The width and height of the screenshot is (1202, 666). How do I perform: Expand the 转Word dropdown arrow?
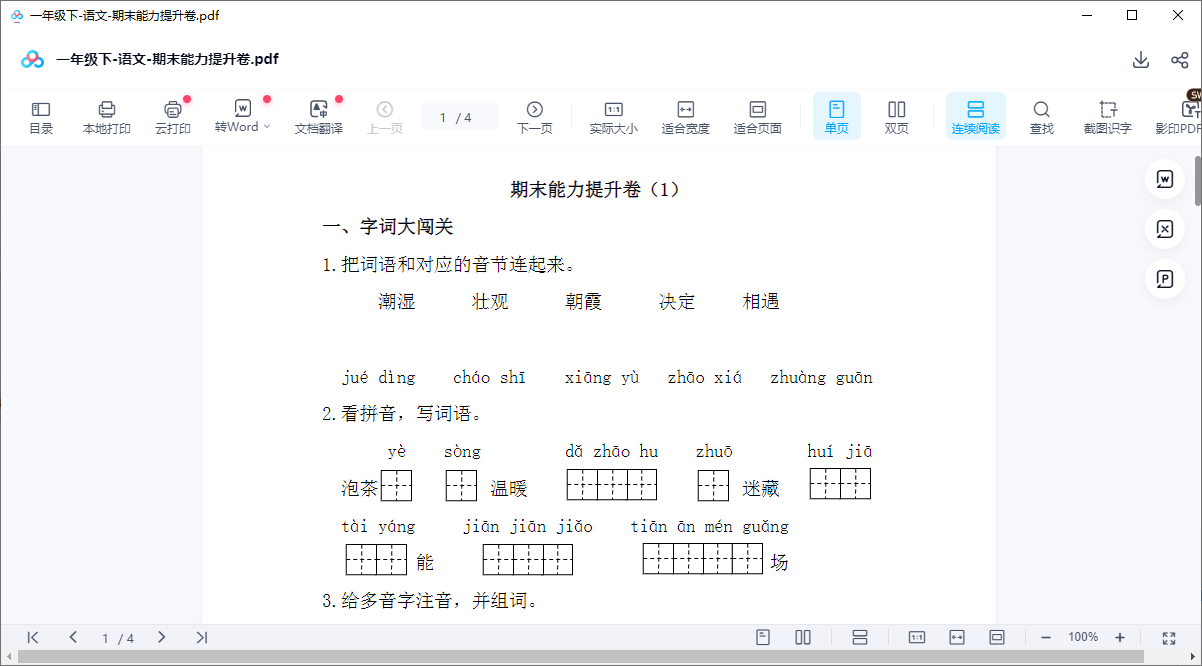pyautogui.click(x=267, y=127)
